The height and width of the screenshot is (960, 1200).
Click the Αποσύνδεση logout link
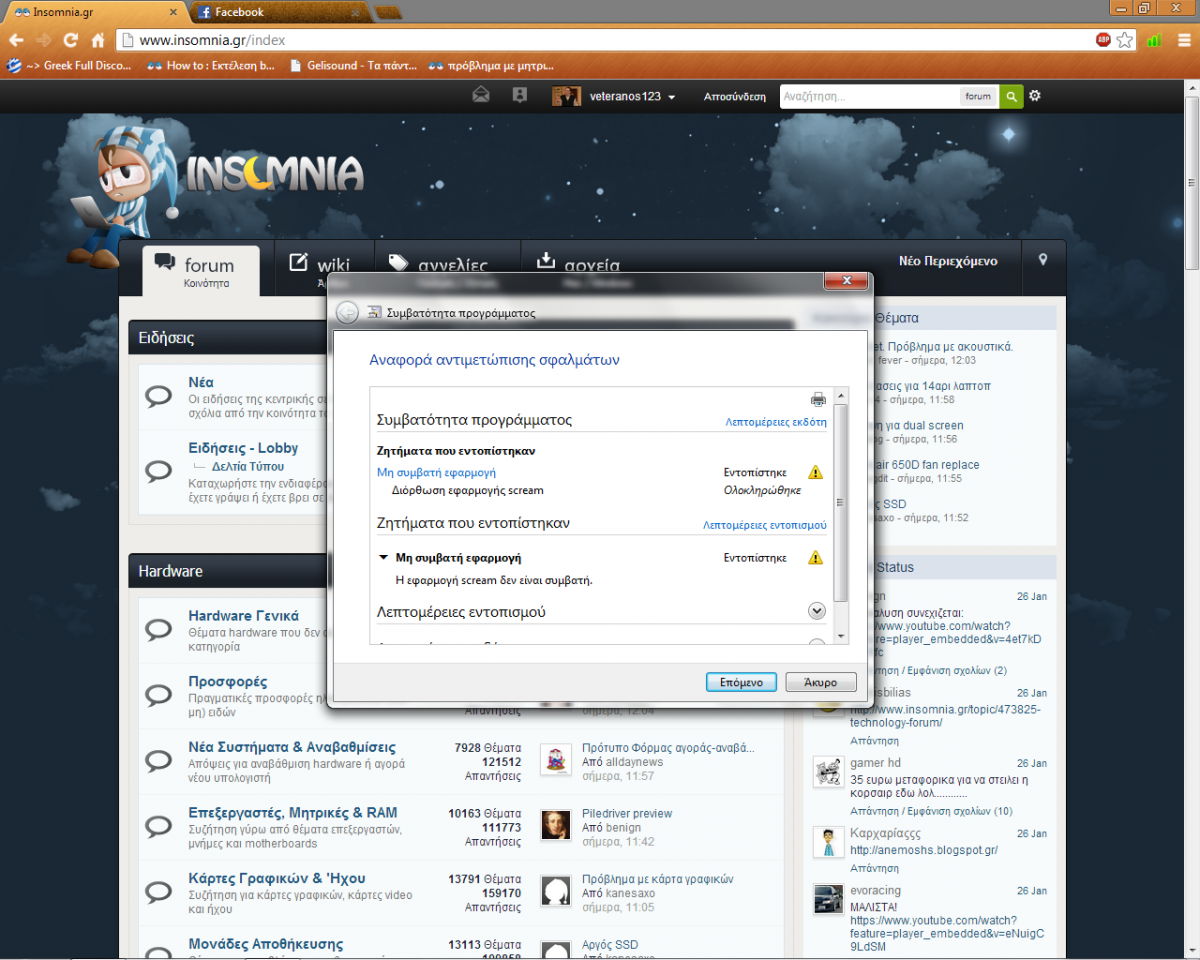click(734, 97)
